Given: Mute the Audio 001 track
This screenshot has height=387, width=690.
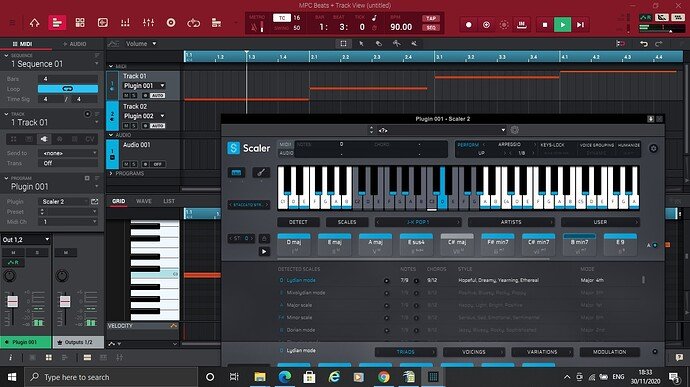Looking at the screenshot, I should (x=126, y=164).
